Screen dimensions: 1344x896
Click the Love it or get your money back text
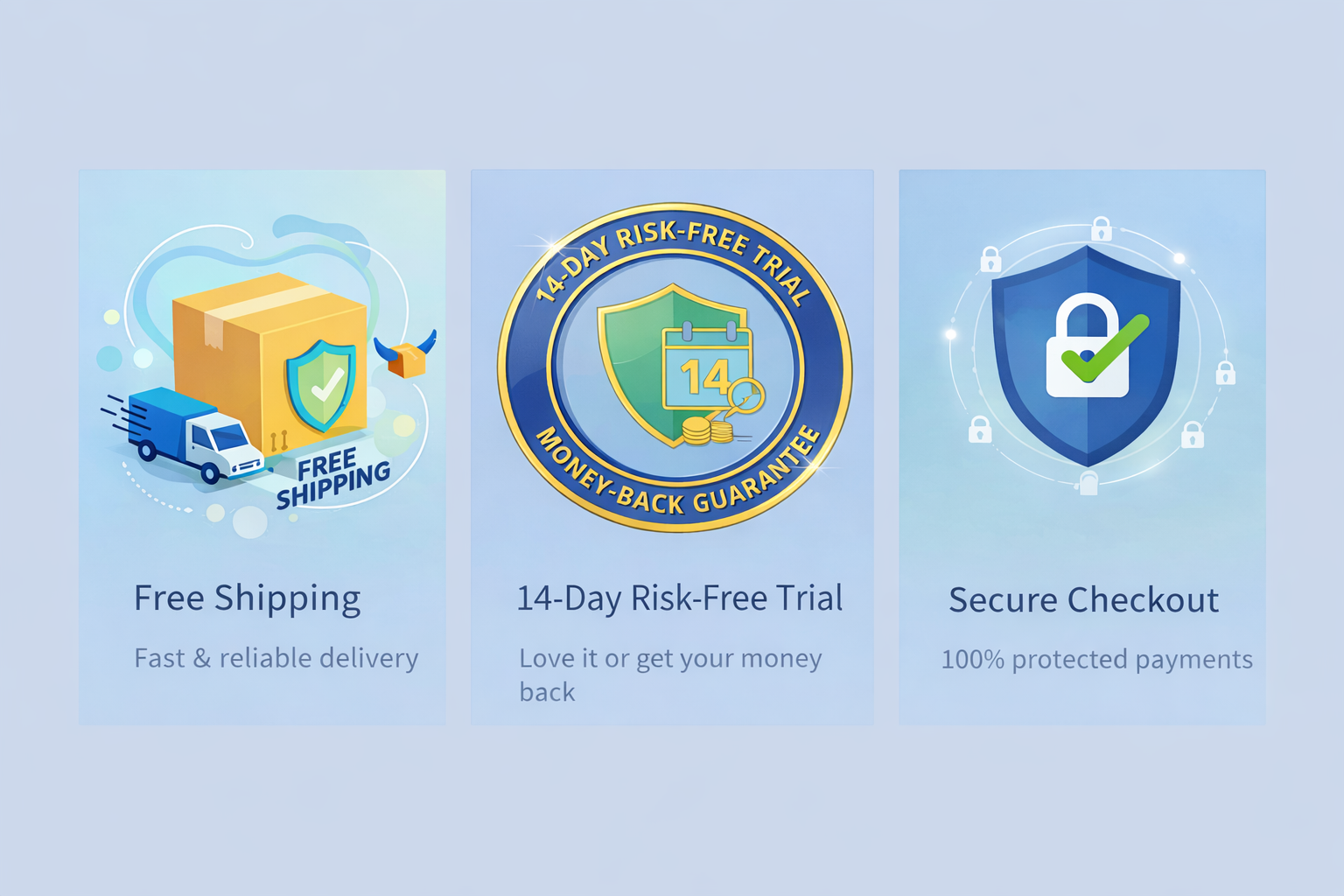point(670,675)
